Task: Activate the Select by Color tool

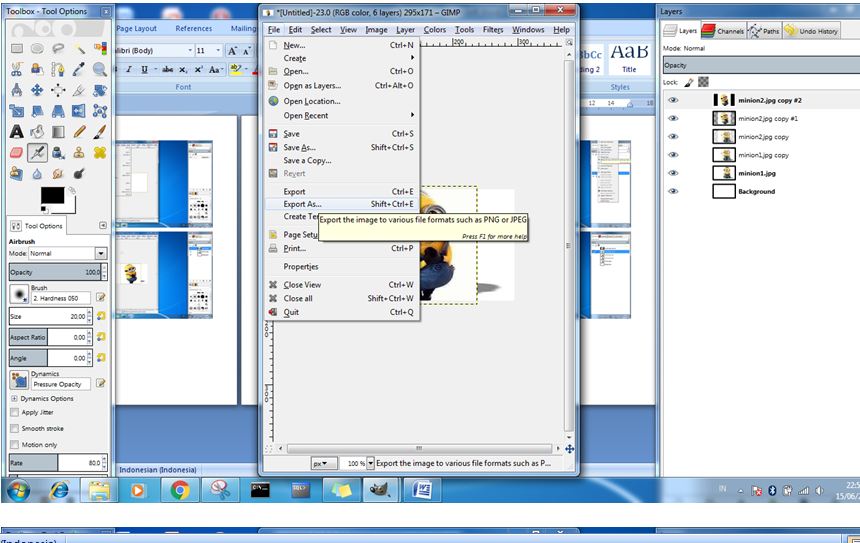Action: click(100, 49)
